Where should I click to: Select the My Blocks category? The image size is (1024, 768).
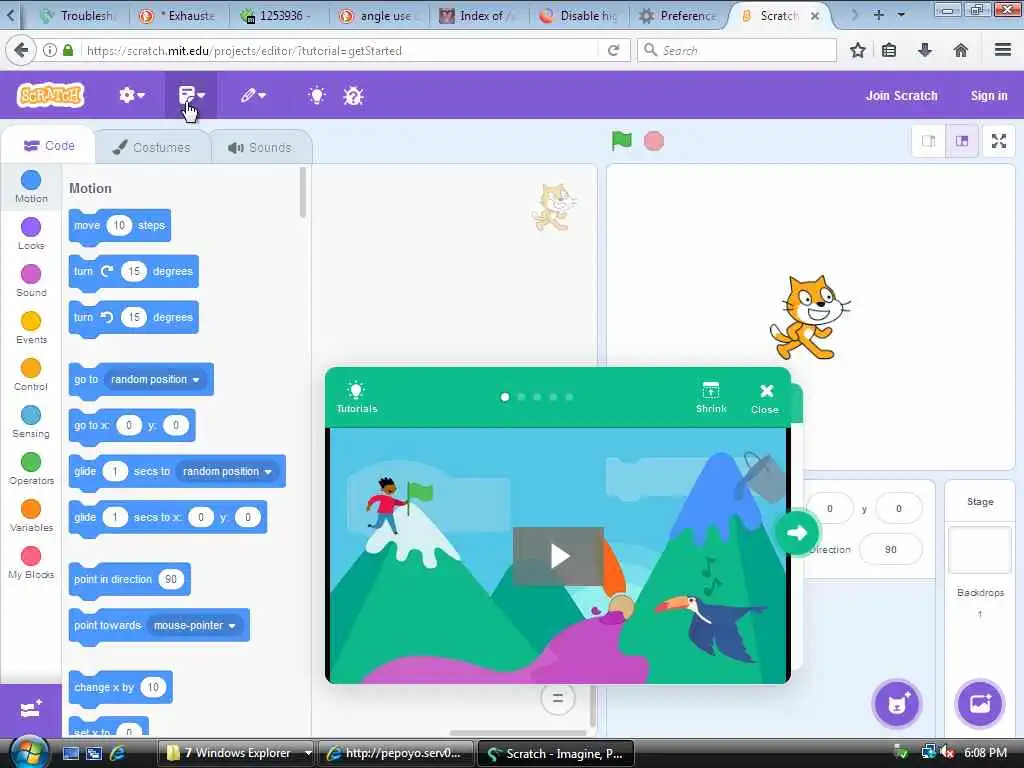point(31,563)
